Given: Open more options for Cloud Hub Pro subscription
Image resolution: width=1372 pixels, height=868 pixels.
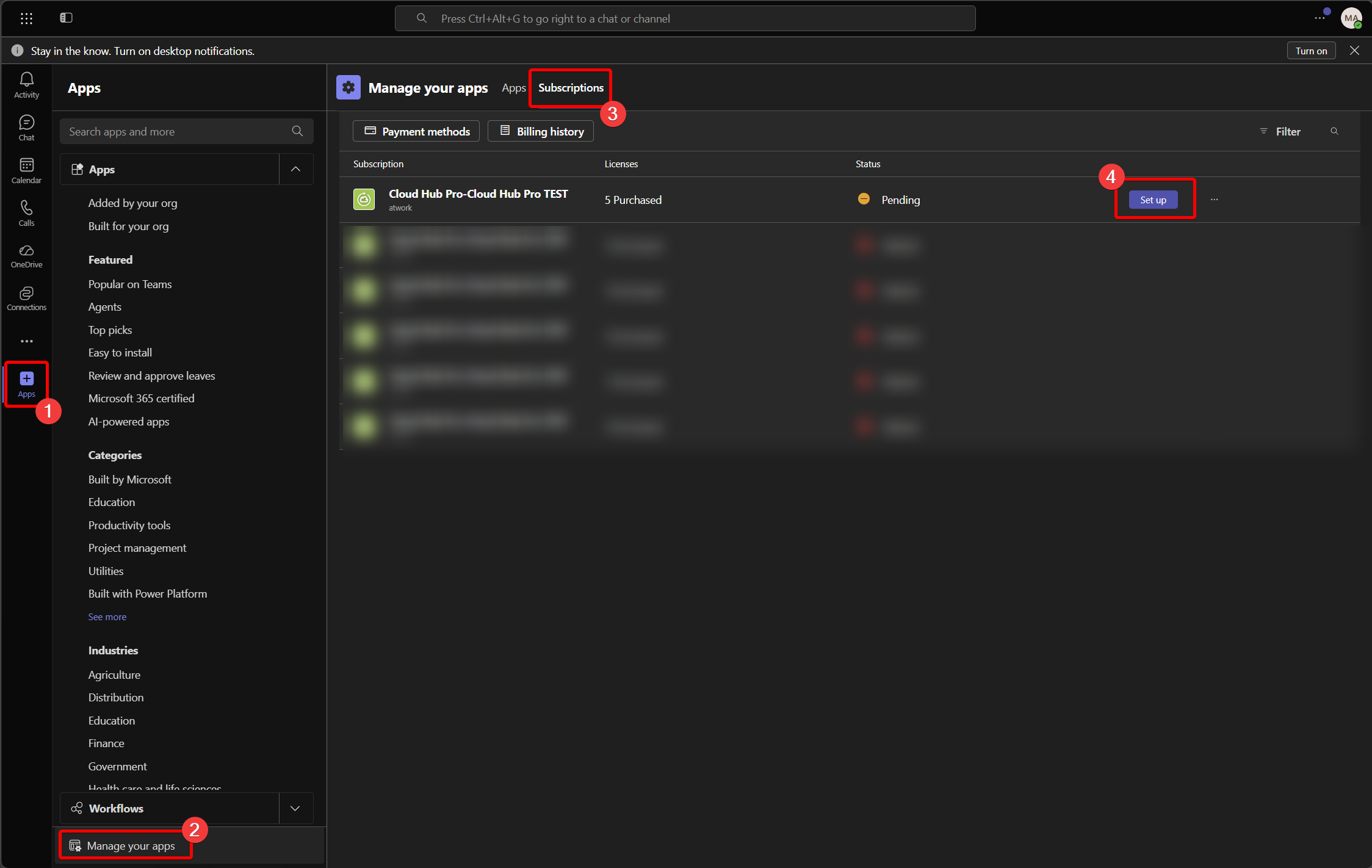Looking at the screenshot, I should pos(1214,200).
